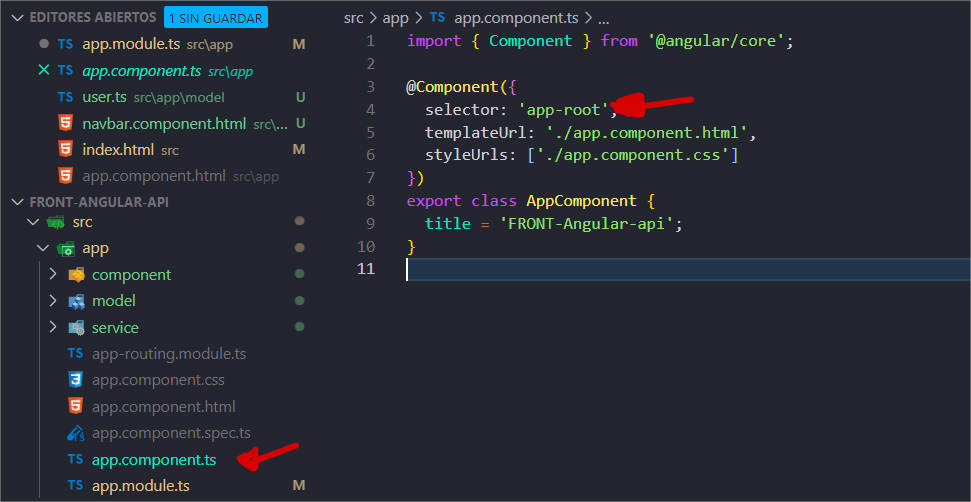Click the 'app' breadcrumb segment

click(396, 19)
